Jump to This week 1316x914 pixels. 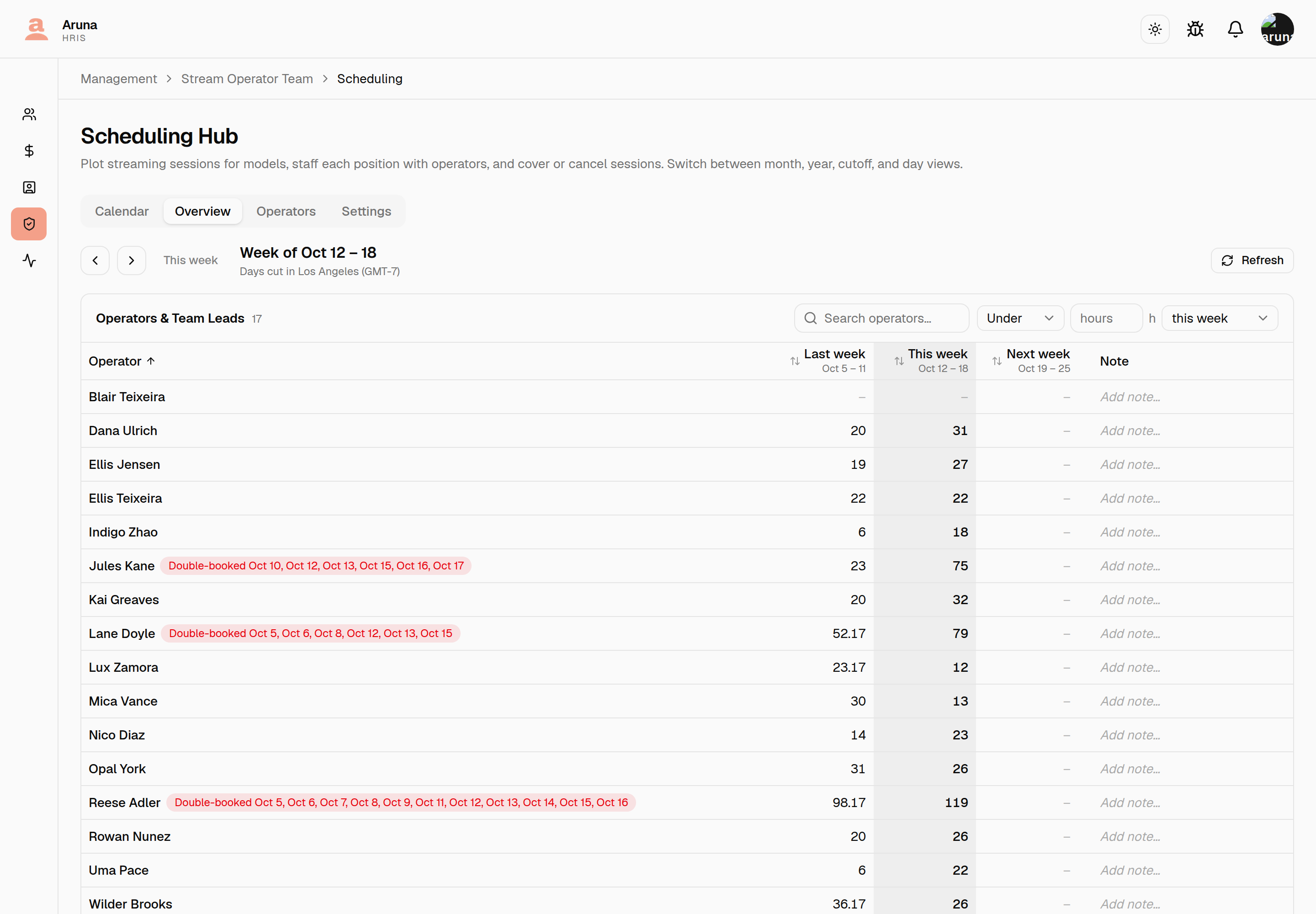coord(190,260)
